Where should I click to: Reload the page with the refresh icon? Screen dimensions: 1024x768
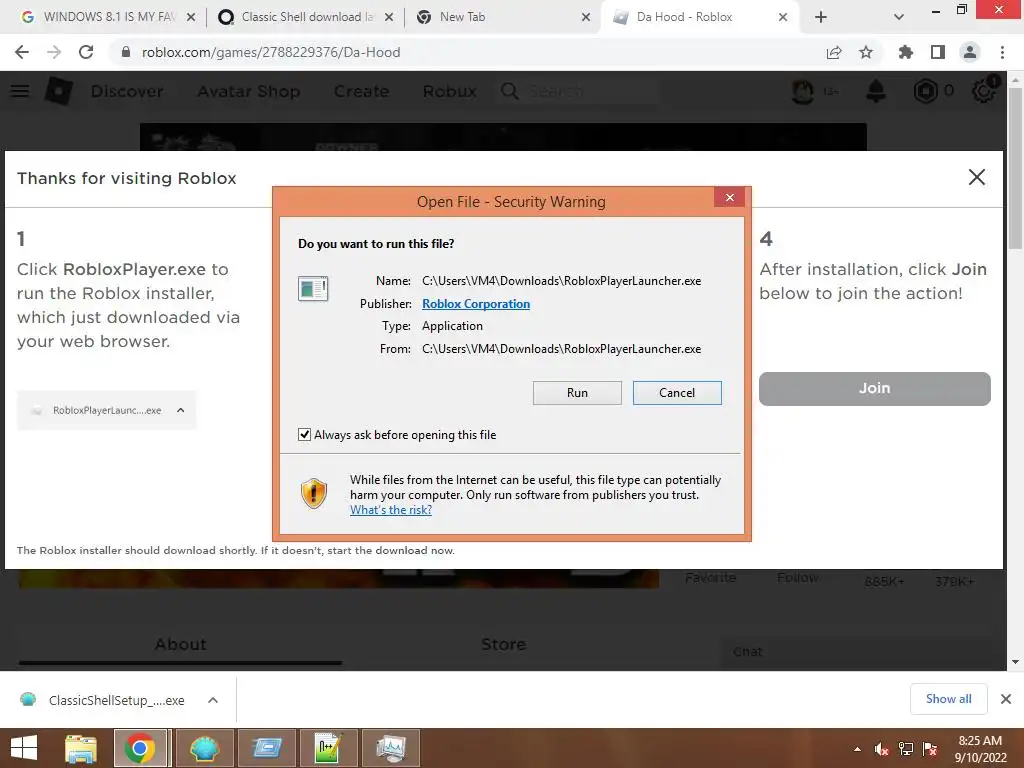86,52
